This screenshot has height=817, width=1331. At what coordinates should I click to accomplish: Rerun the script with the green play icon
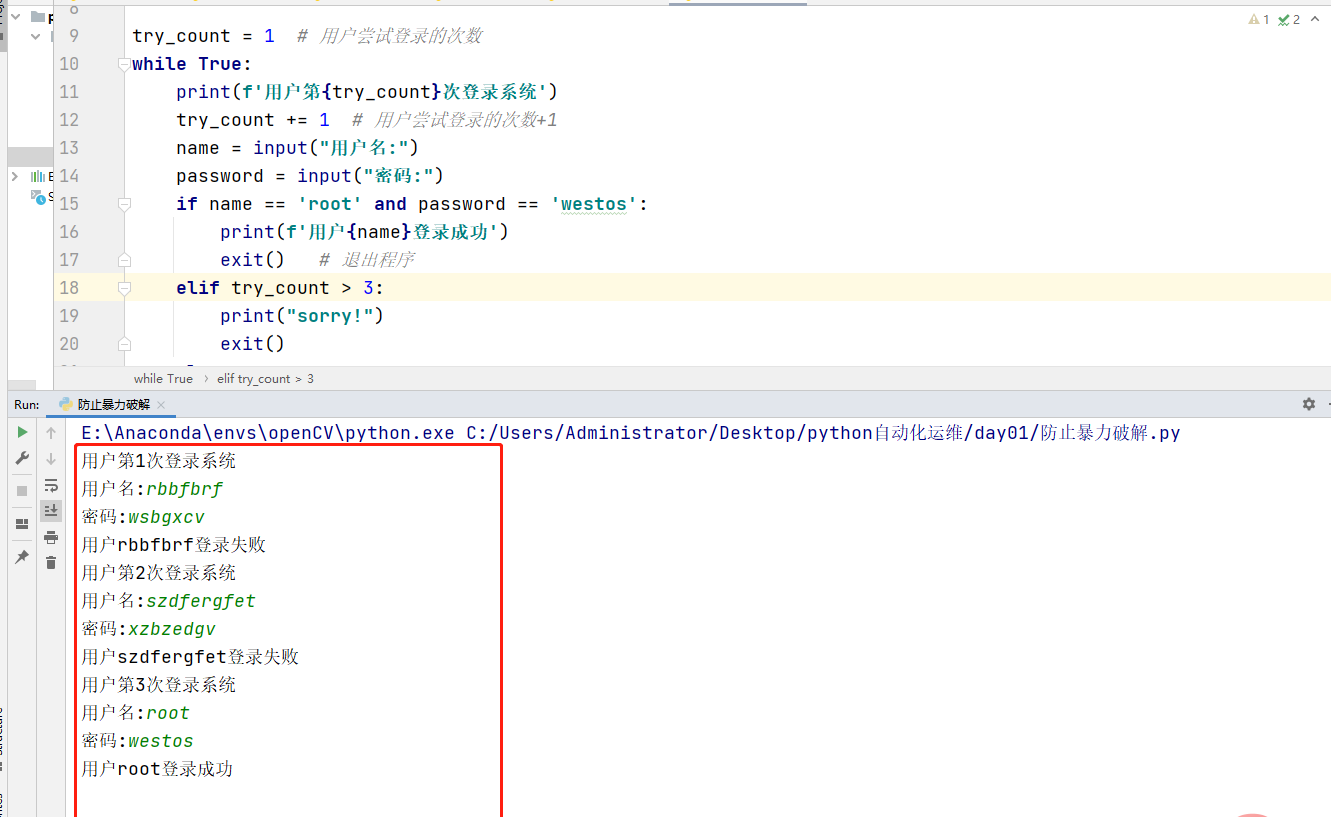[22, 432]
